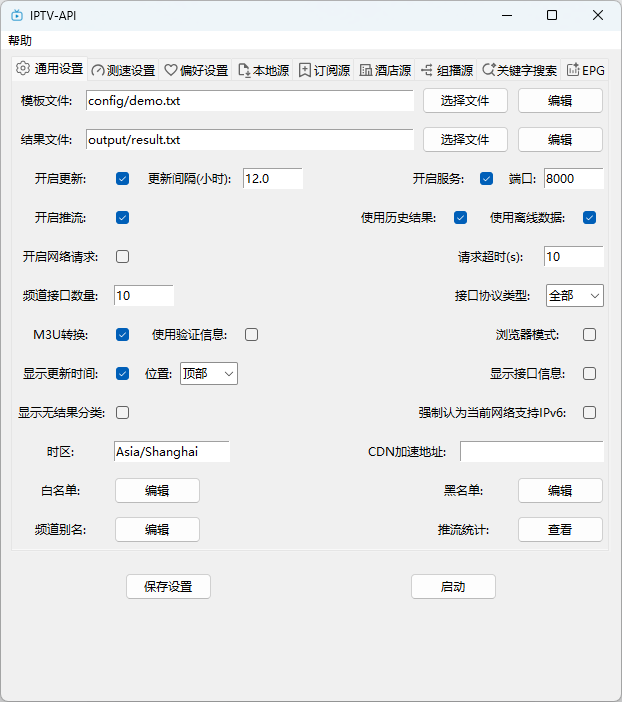The image size is (622, 702).
Task: Click 编辑 for 频道别名
Action: [x=157, y=530]
